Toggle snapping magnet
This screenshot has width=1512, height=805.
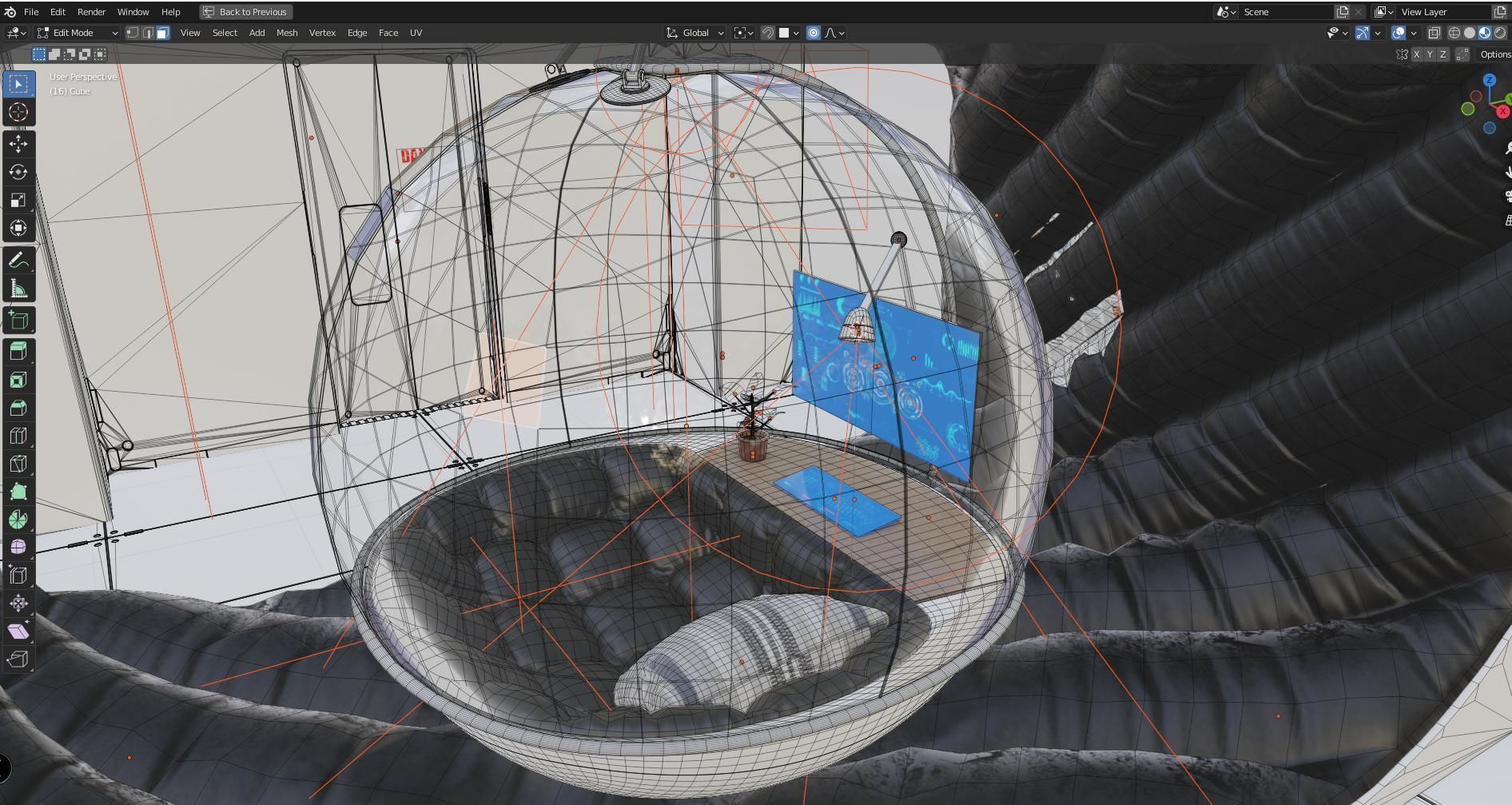click(x=767, y=33)
